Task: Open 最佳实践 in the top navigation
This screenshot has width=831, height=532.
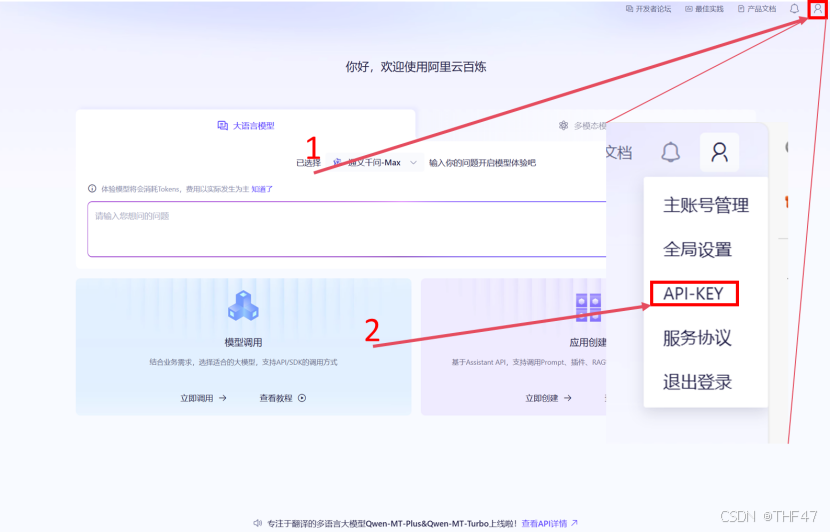Action: coord(704,9)
